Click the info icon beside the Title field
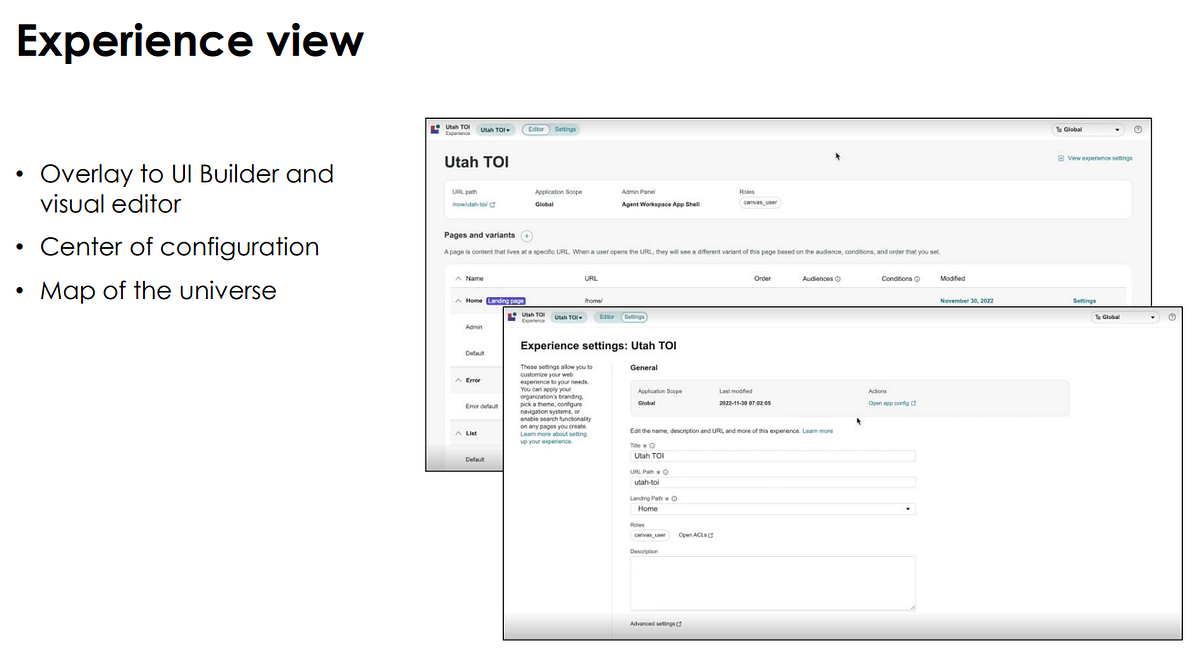Image resolution: width=1200 pixels, height=650 pixels. pos(654,444)
